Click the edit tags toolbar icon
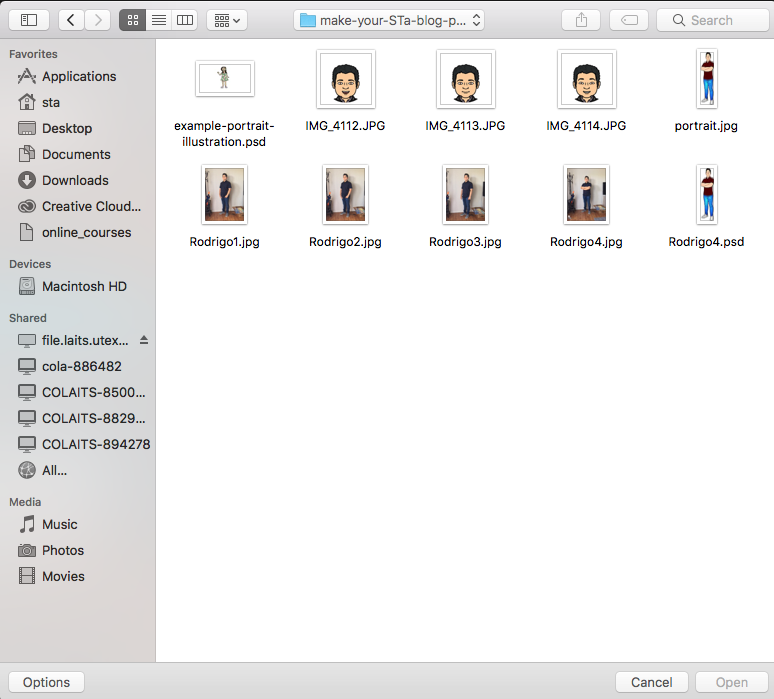Image resolution: width=774 pixels, height=699 pixels. pyautogui.click(x=629, y=20)
